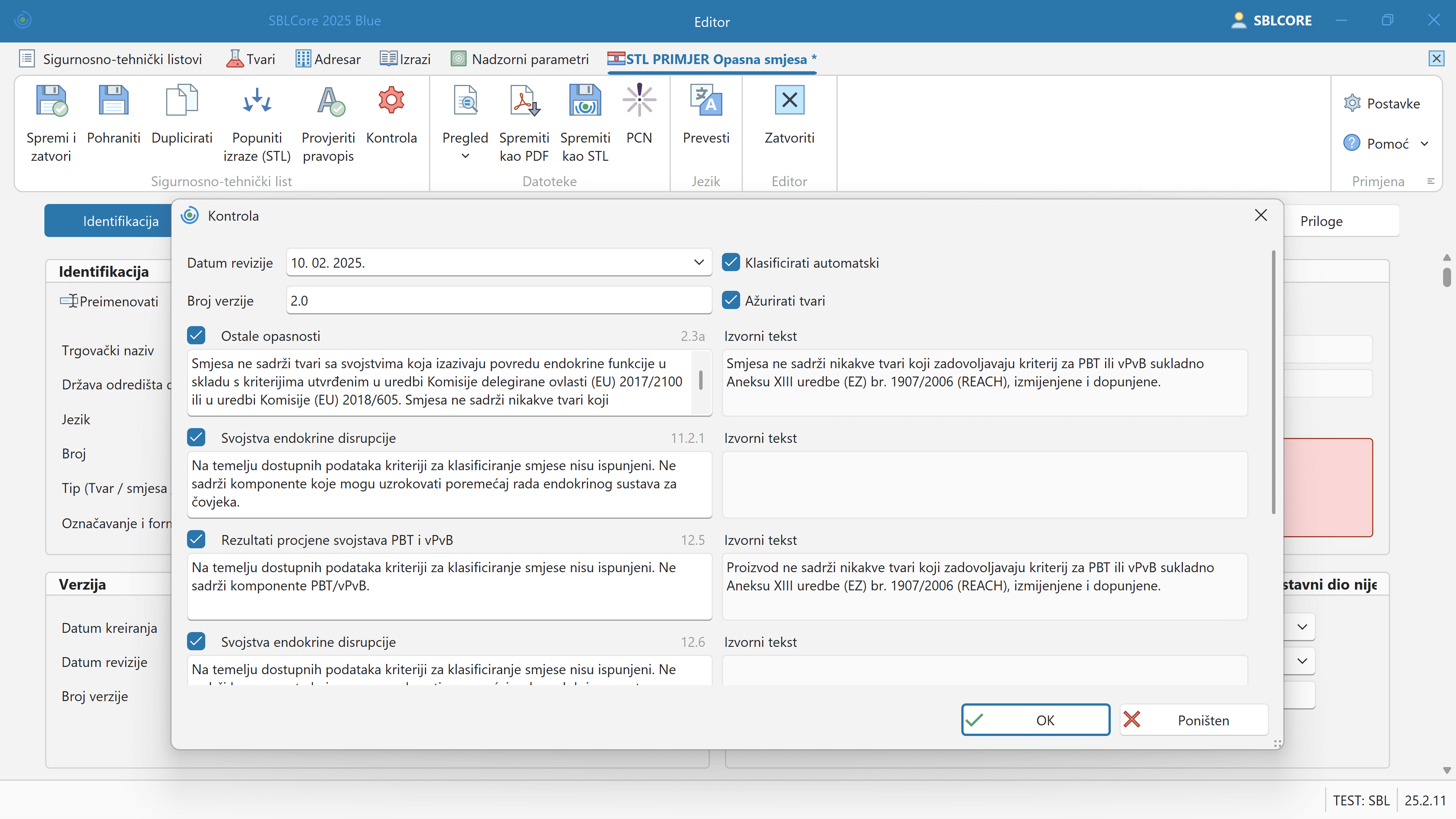
Task: Run Provjeriti pravopis spell check
Action: click(x=329, y=102)
